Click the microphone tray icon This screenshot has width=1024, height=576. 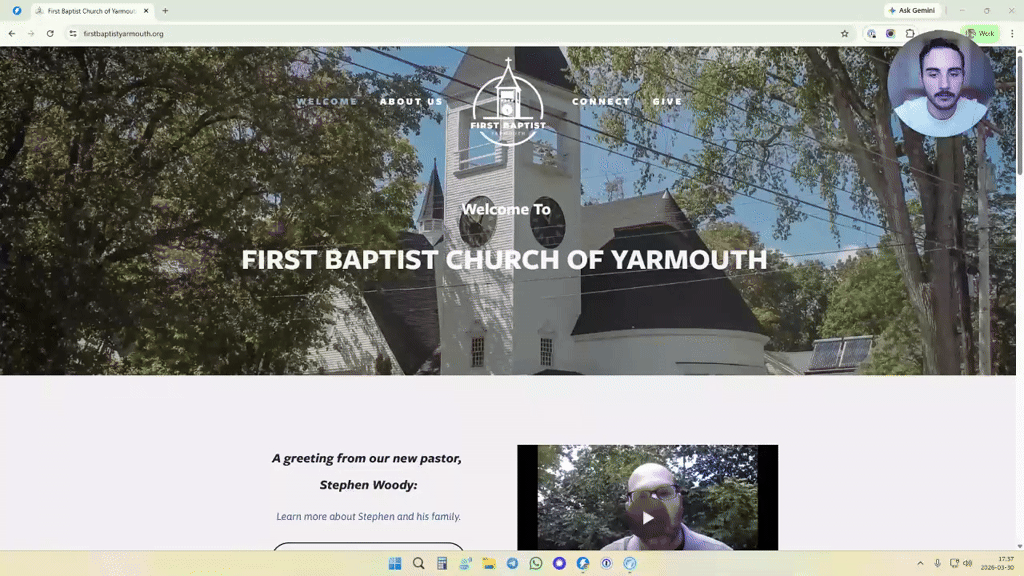pos(937,563)
